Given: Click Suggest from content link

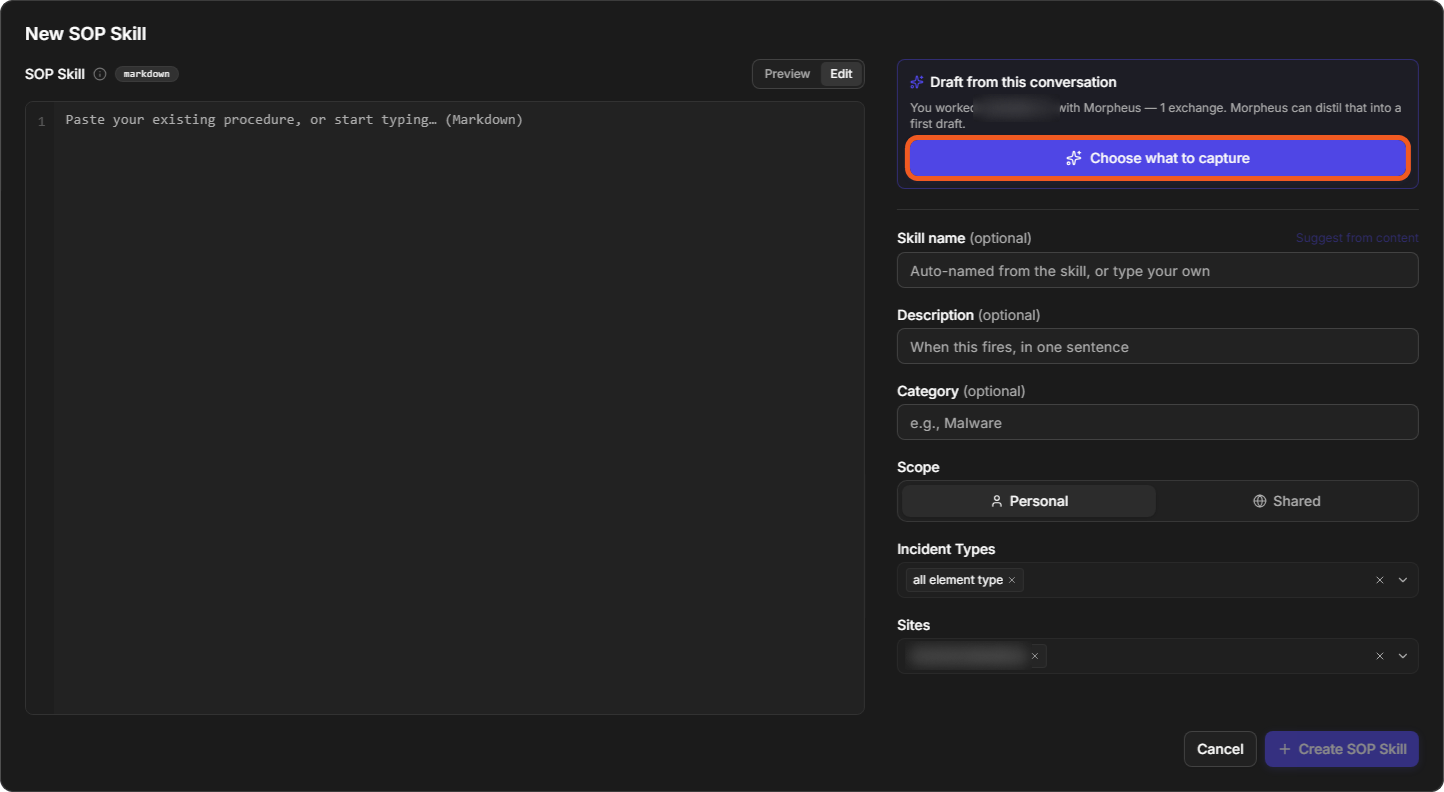Looking at the screenshot, I should [1357, 238].
